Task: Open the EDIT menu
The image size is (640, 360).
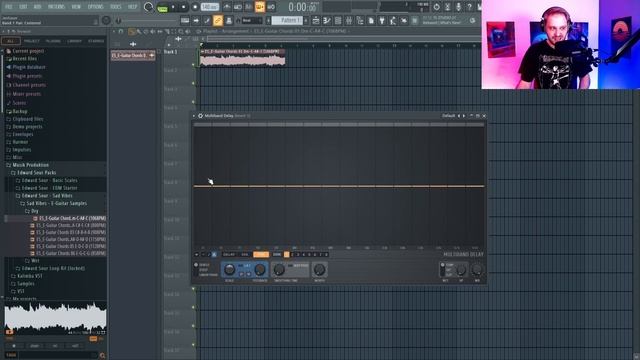Action: pyautogui.click(x=23, y=7)
